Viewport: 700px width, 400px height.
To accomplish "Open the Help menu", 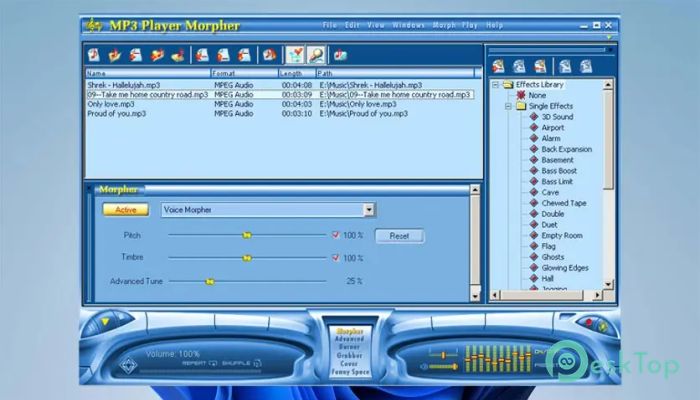I will pos(495,25).
